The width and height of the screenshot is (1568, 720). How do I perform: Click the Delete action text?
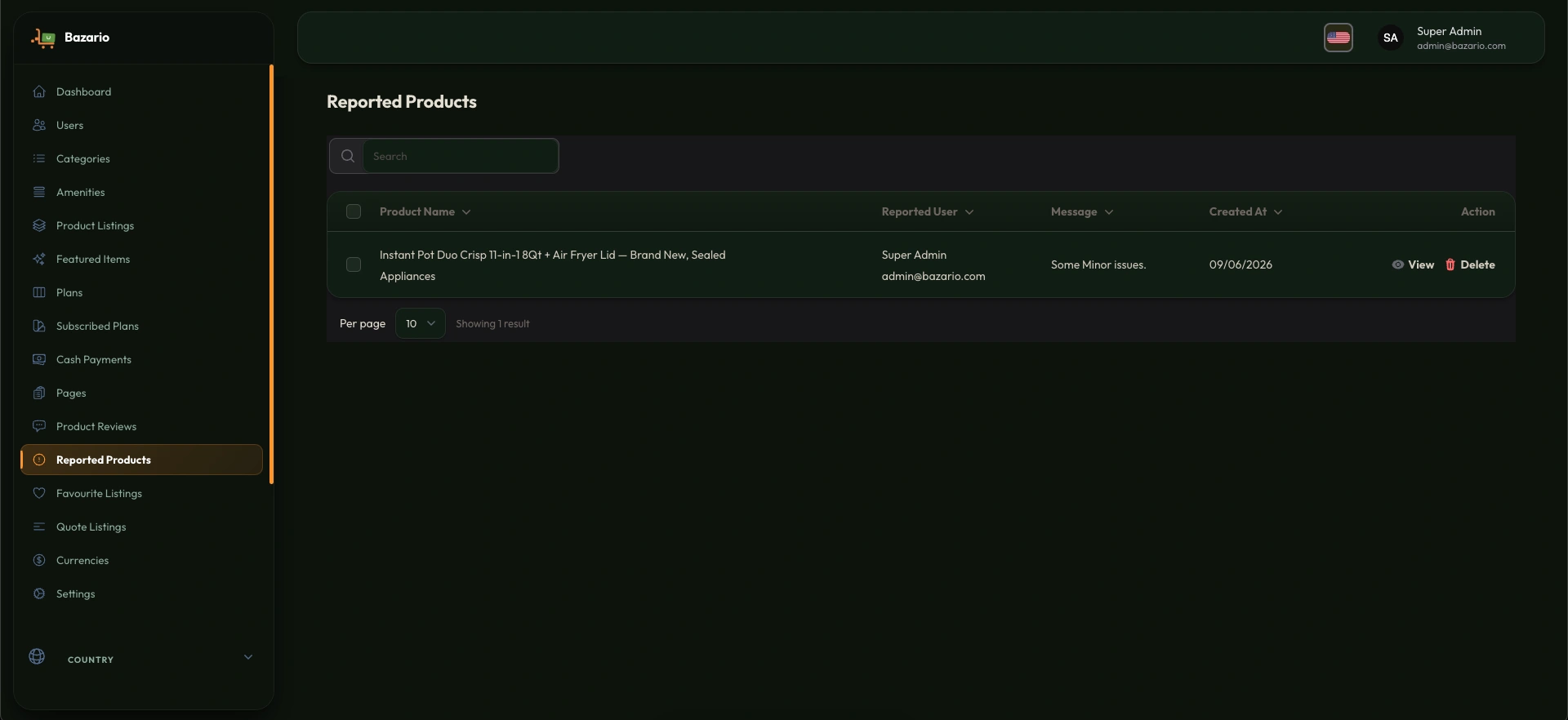1477,264
